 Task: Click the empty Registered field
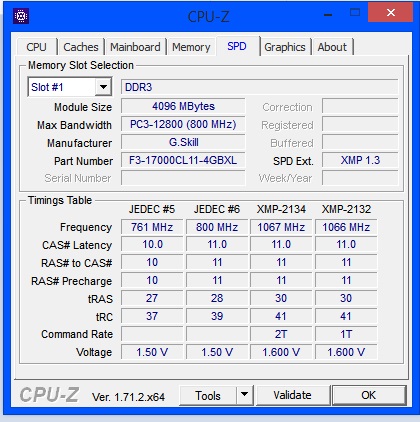click(360, 125)
